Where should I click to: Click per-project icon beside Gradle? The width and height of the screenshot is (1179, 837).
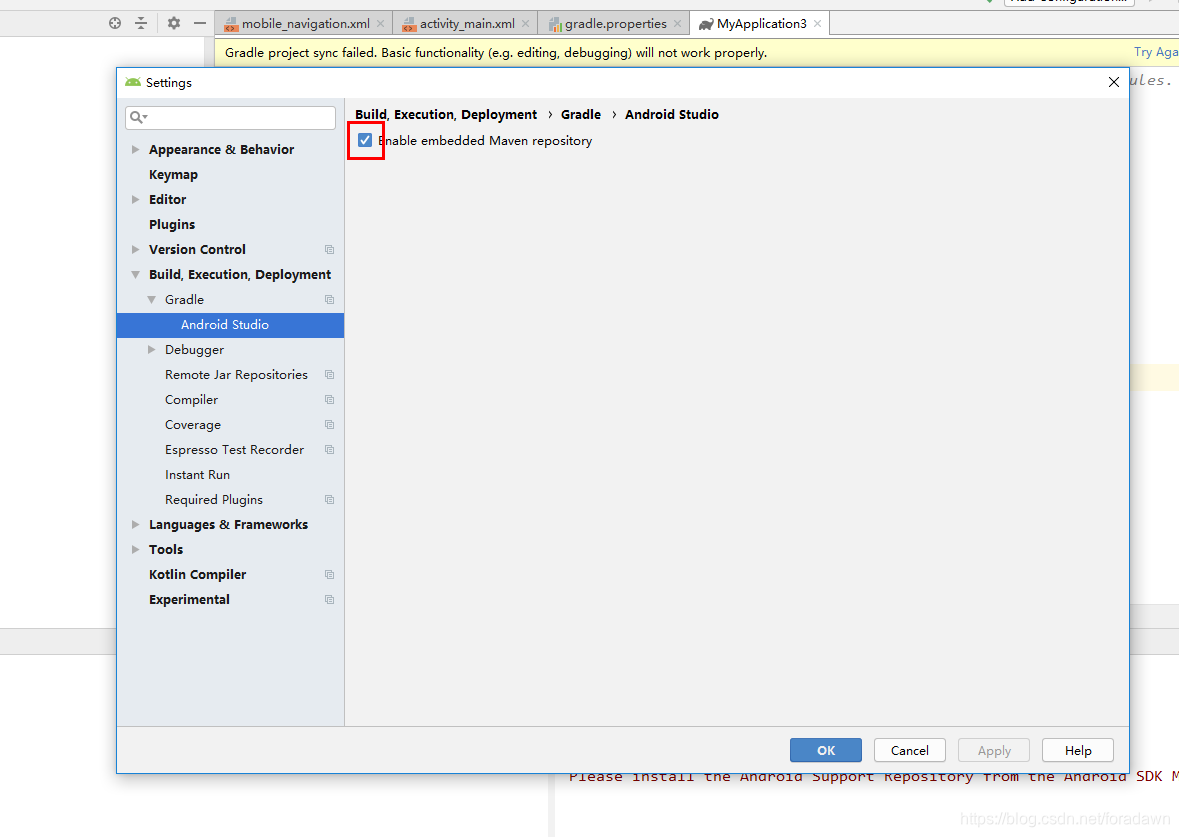(x=329, y=299)
